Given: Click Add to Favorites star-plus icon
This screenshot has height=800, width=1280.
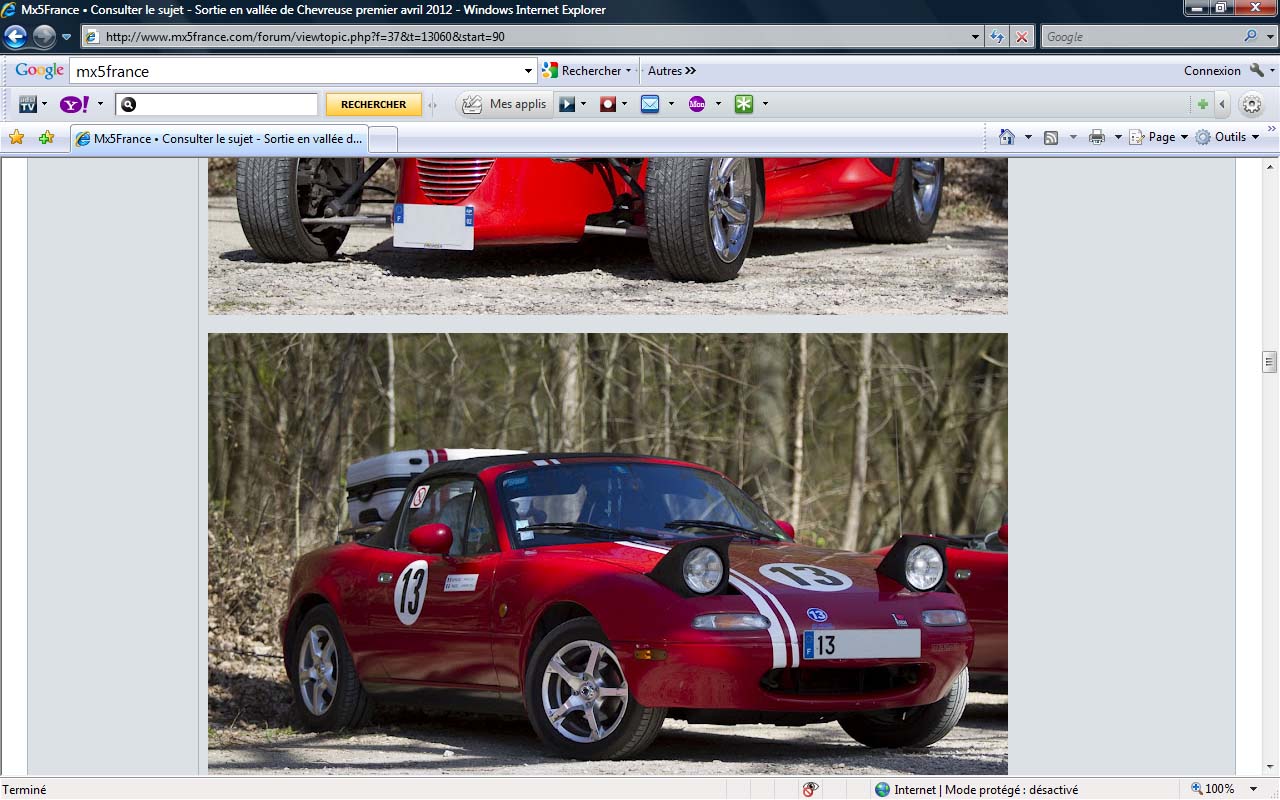Looking at the screenshot, I should 46,138.
